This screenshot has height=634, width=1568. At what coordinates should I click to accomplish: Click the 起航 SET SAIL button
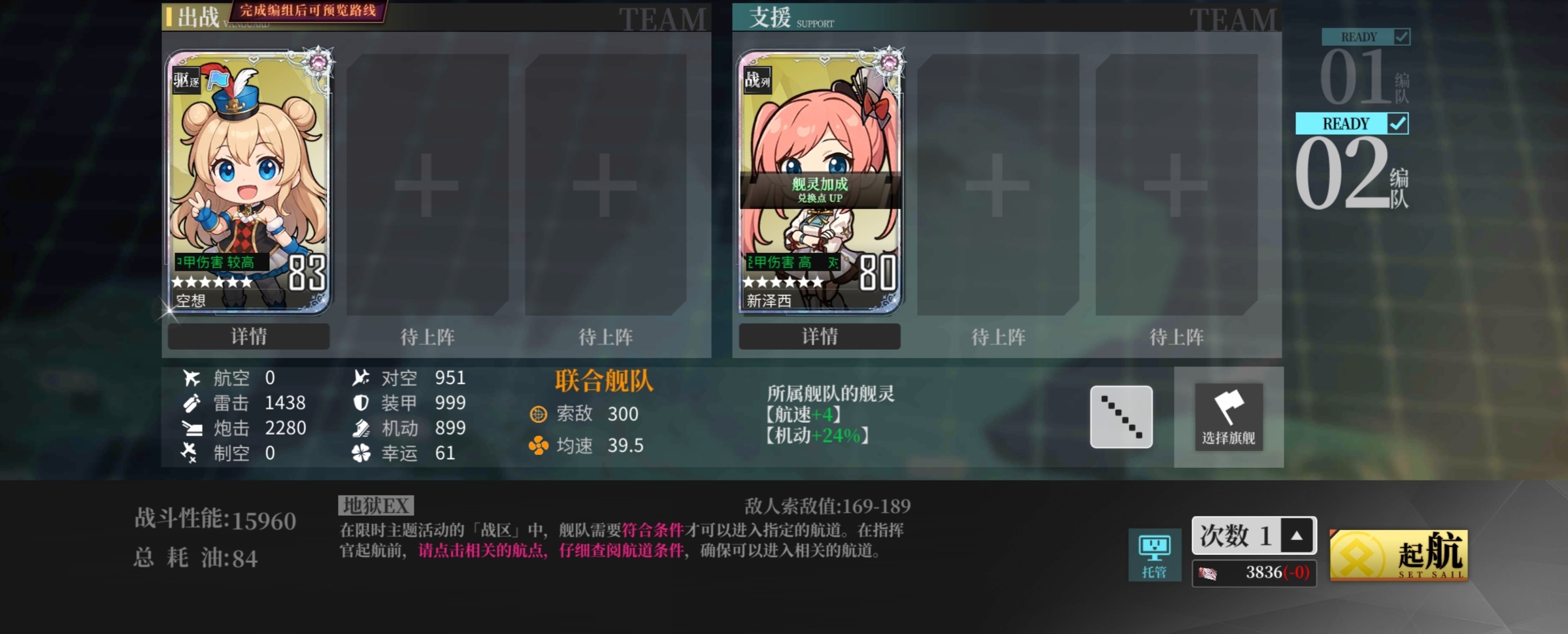(x=1399, y=556)
